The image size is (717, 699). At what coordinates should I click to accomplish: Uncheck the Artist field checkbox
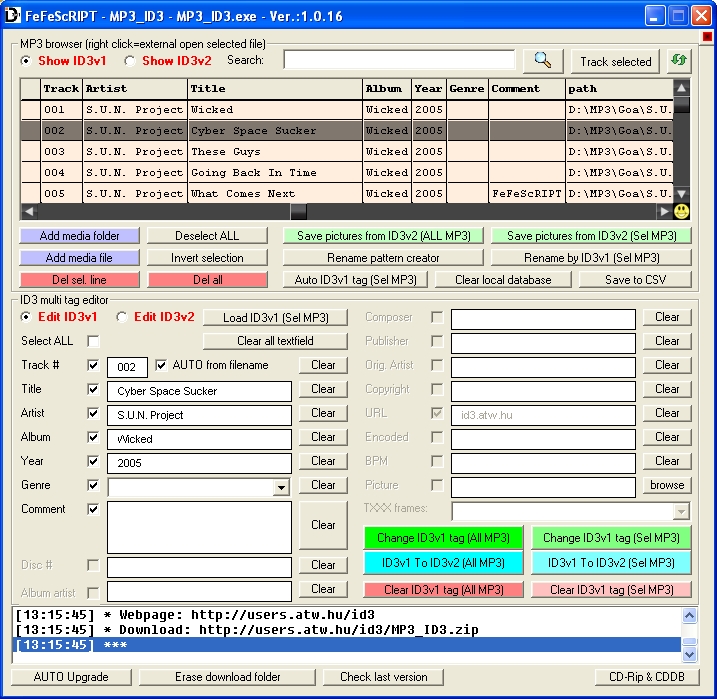coord(93,413)
